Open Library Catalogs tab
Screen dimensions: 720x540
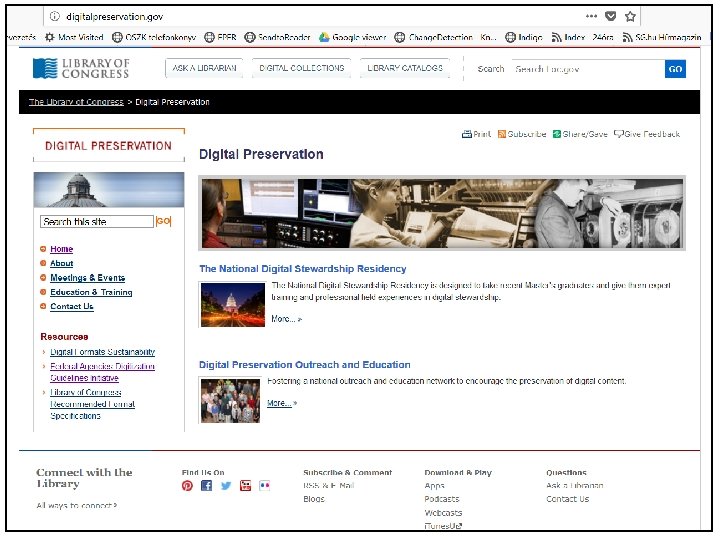[405, 68]
